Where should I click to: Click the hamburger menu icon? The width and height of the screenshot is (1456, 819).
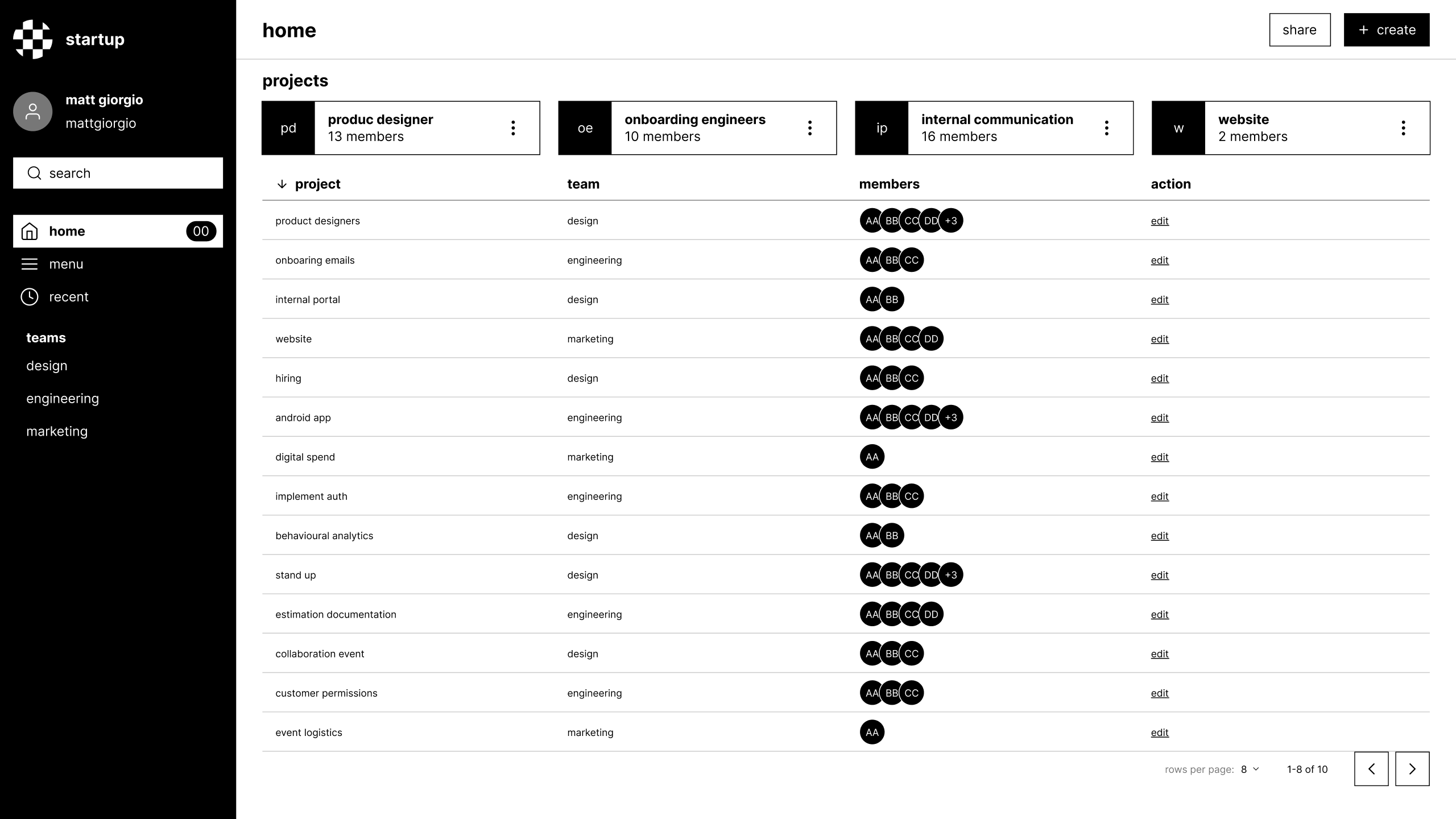(30, 263)
